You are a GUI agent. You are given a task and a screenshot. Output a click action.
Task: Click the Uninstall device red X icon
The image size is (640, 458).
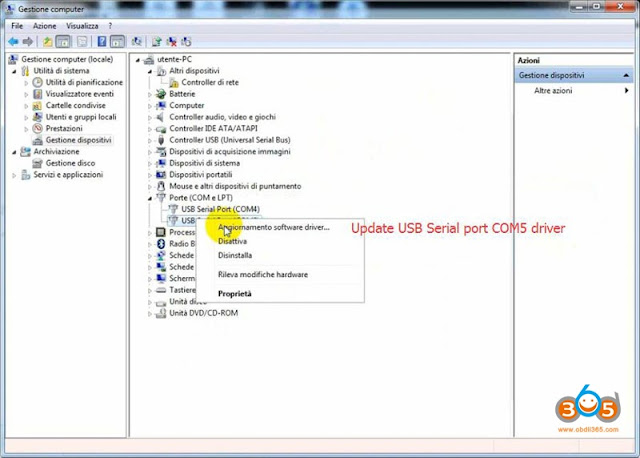tap(171, 41)
